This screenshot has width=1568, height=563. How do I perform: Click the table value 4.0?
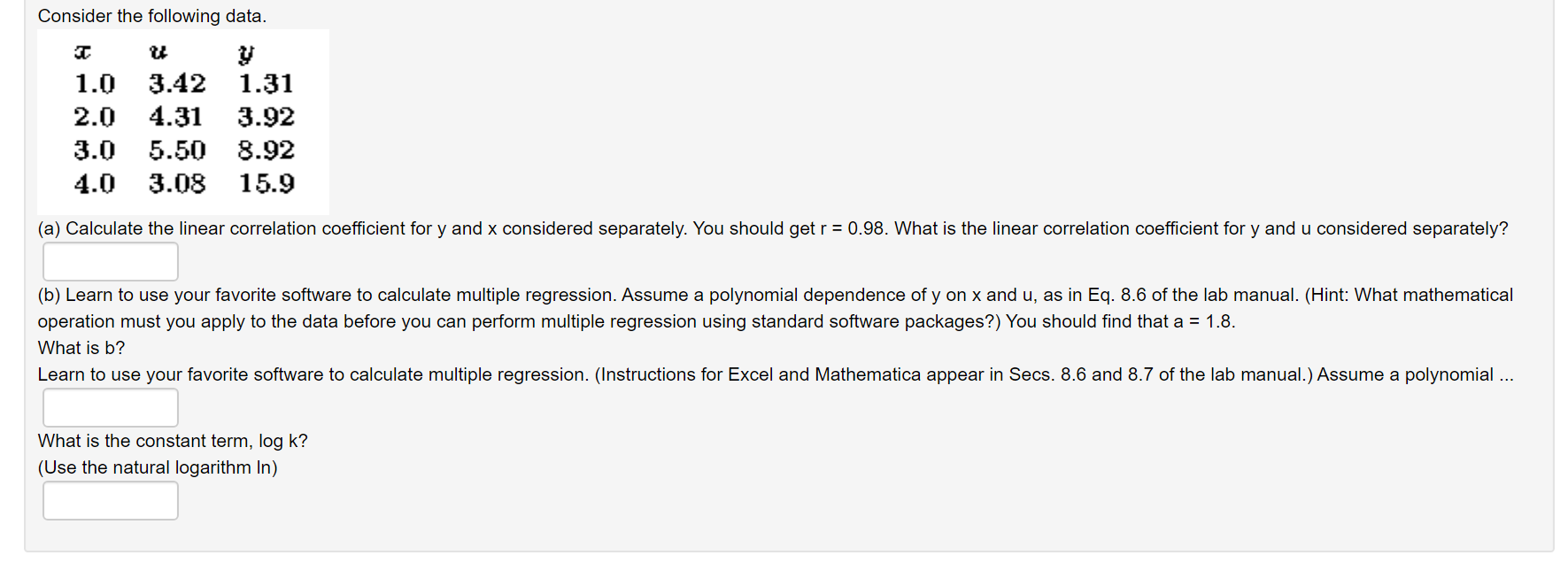pyautogui.click(x=94, y=183)
